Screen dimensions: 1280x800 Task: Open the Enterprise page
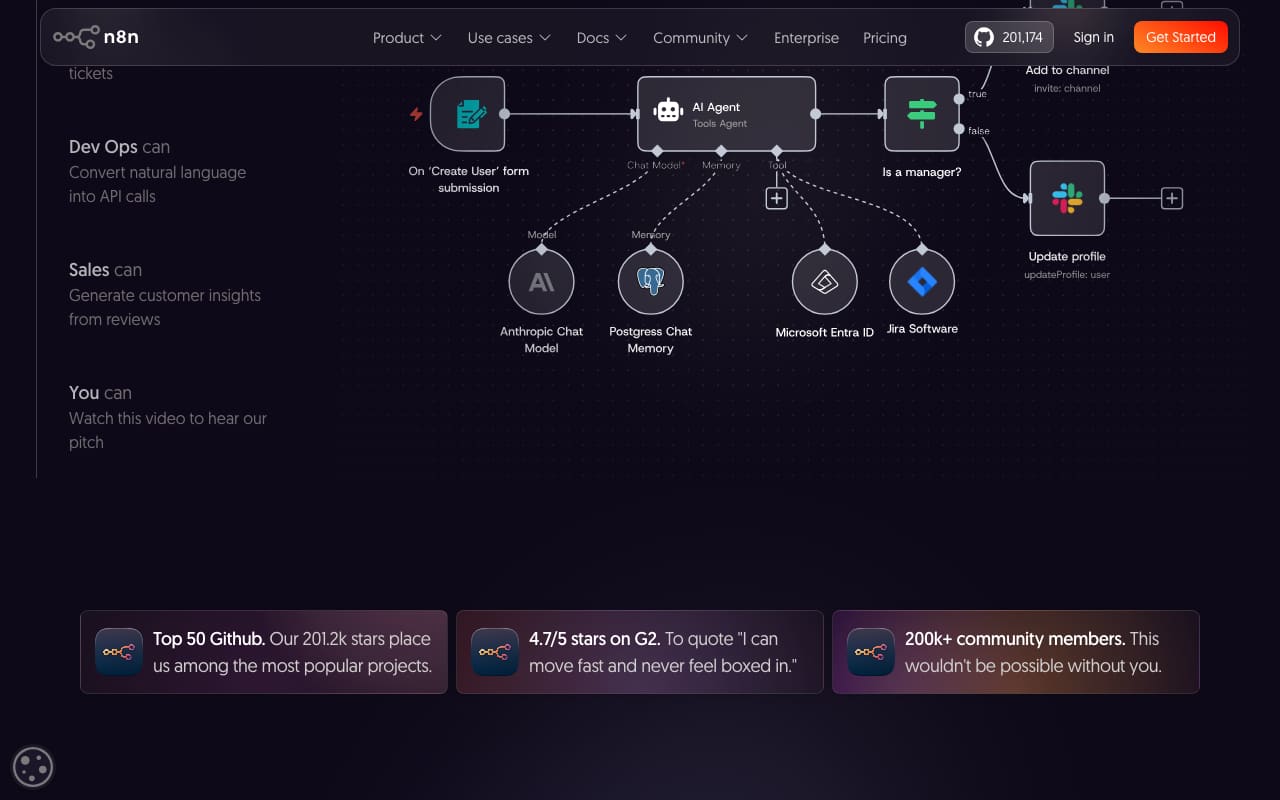tap(806, 38)
